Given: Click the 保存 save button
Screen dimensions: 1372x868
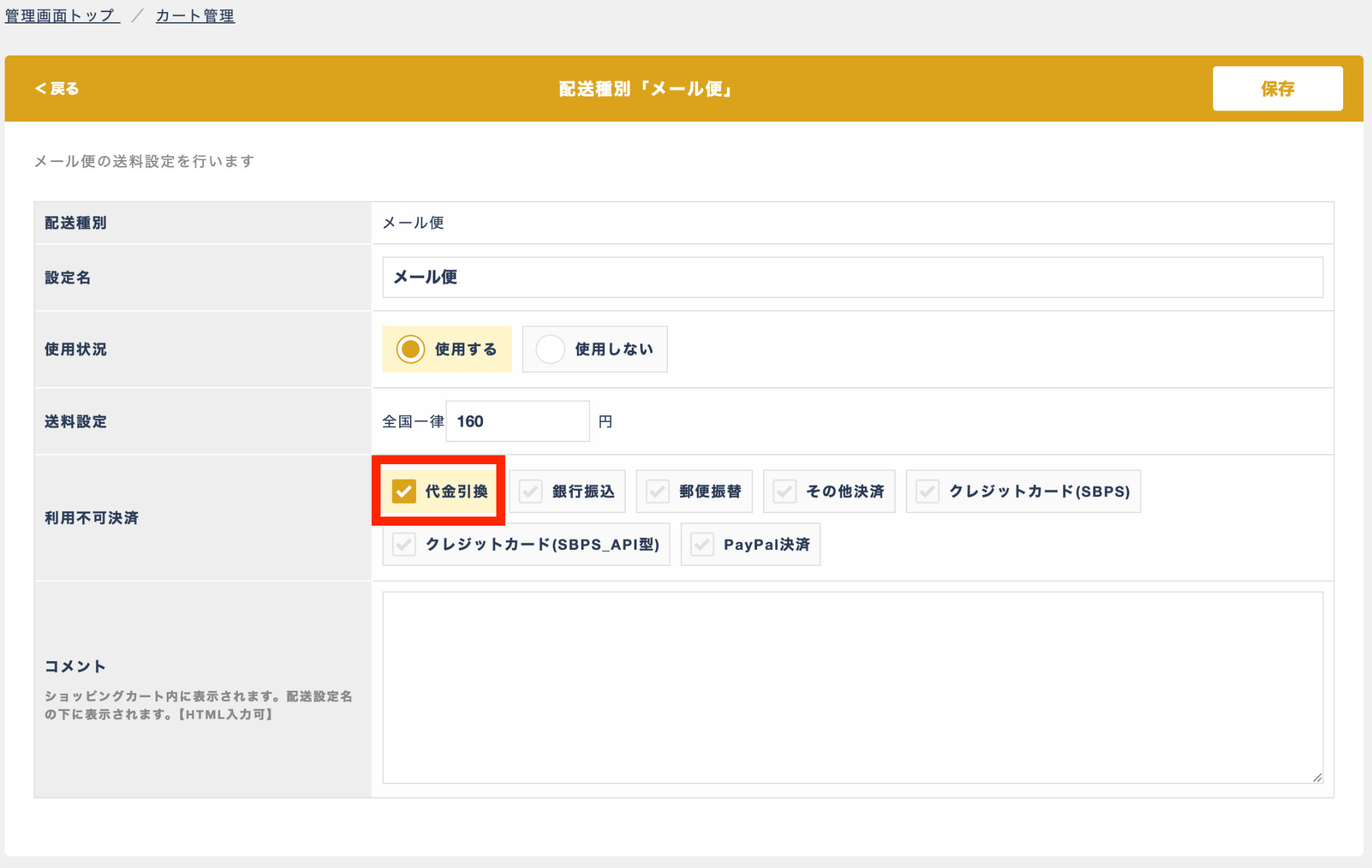Looking at the screenshot, I should coord(1277,88).
